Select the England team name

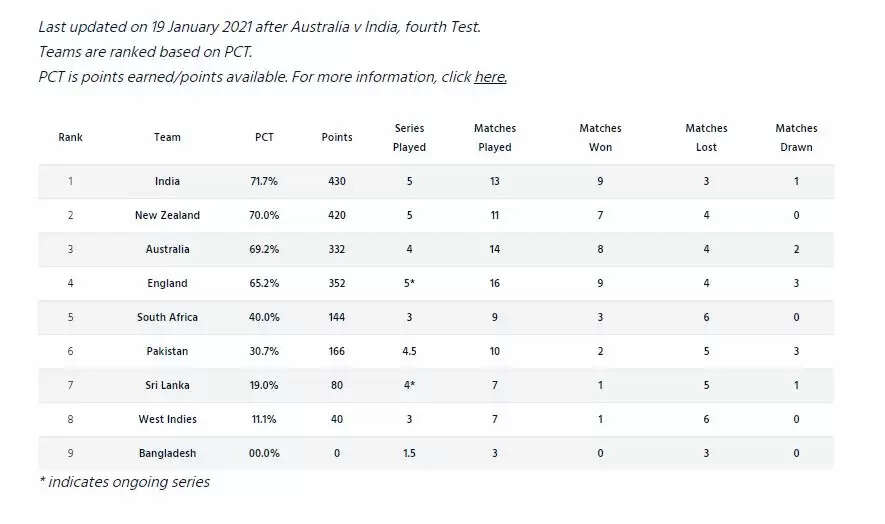(167, 283)
